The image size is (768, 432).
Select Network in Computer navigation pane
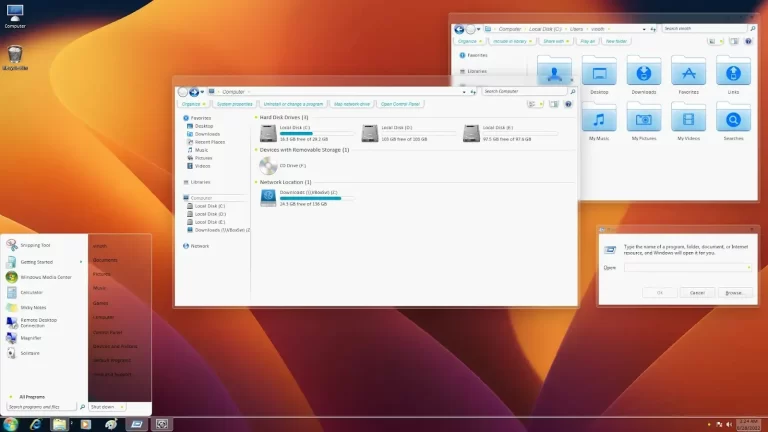click(196, 246)
